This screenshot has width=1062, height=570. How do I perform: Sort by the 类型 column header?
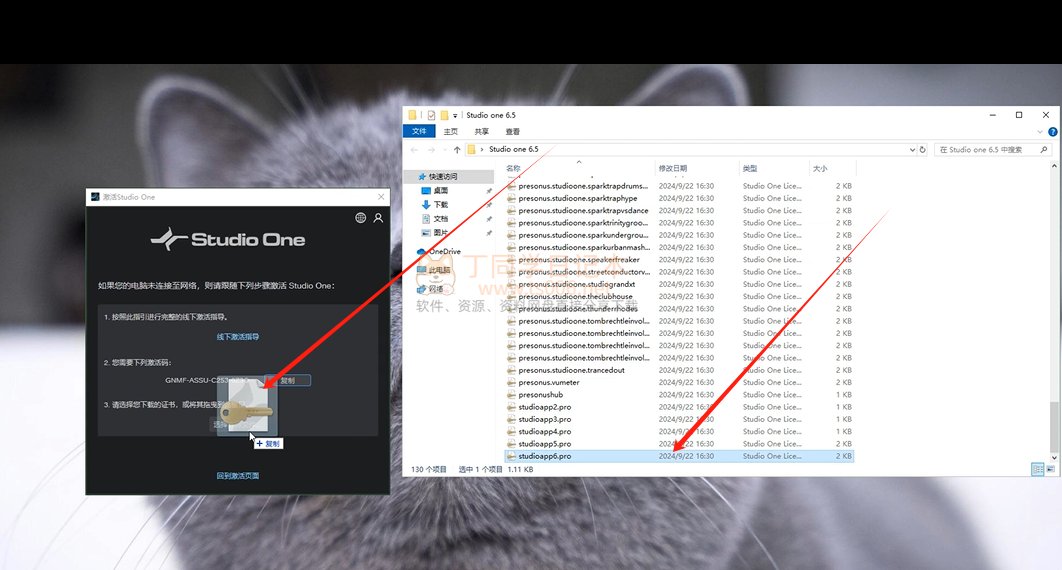(x=750, y=169)
